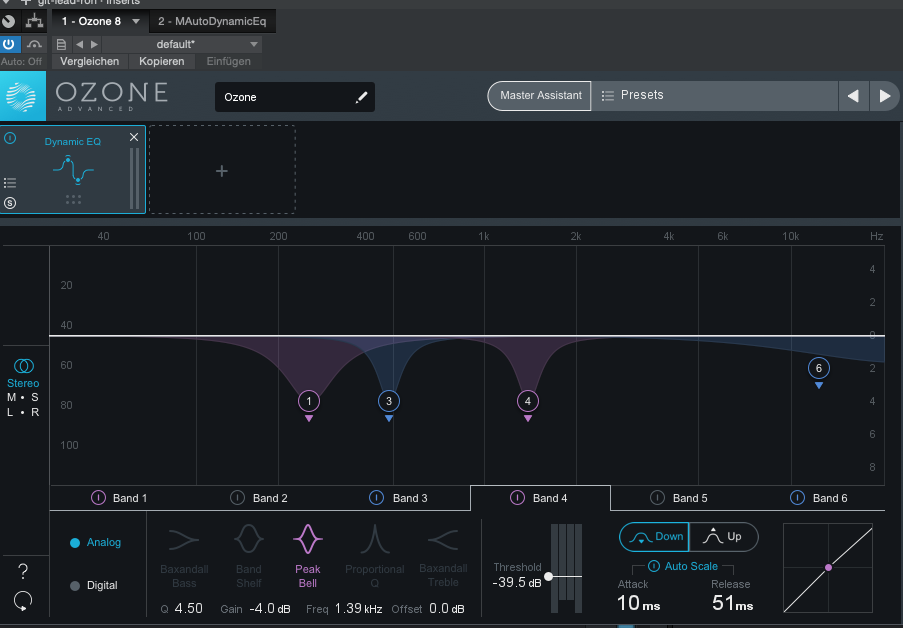Open the Band 5 tab

pyautogui.click(x=680, y=498)
